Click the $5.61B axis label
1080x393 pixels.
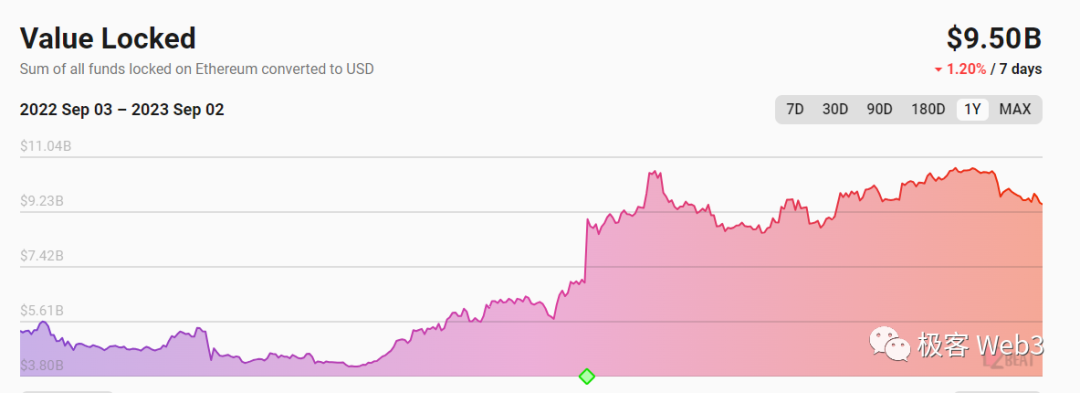[x=43, y=311]
